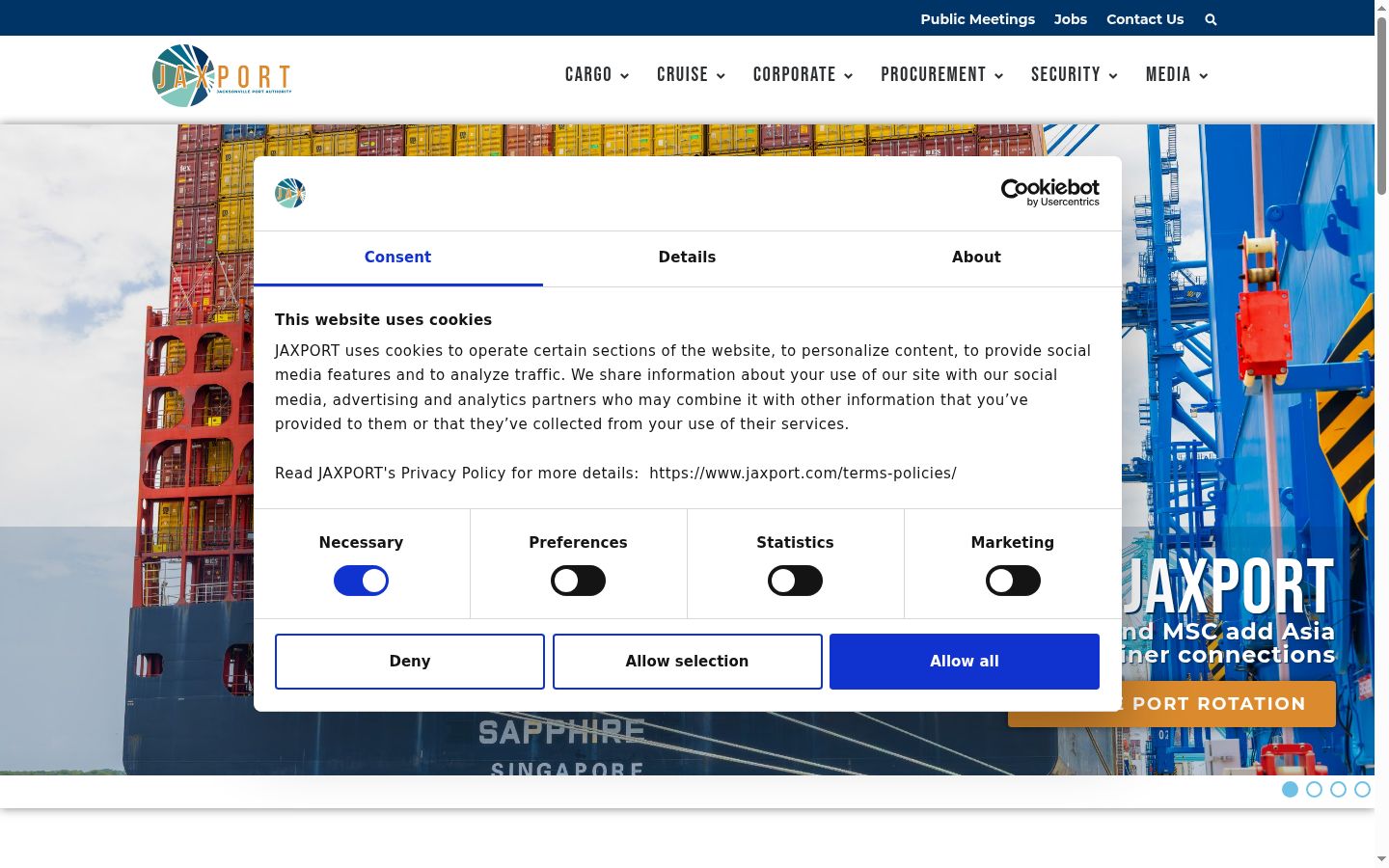Expand the Security menu

pyautogui.click(x=1074, y=75)
